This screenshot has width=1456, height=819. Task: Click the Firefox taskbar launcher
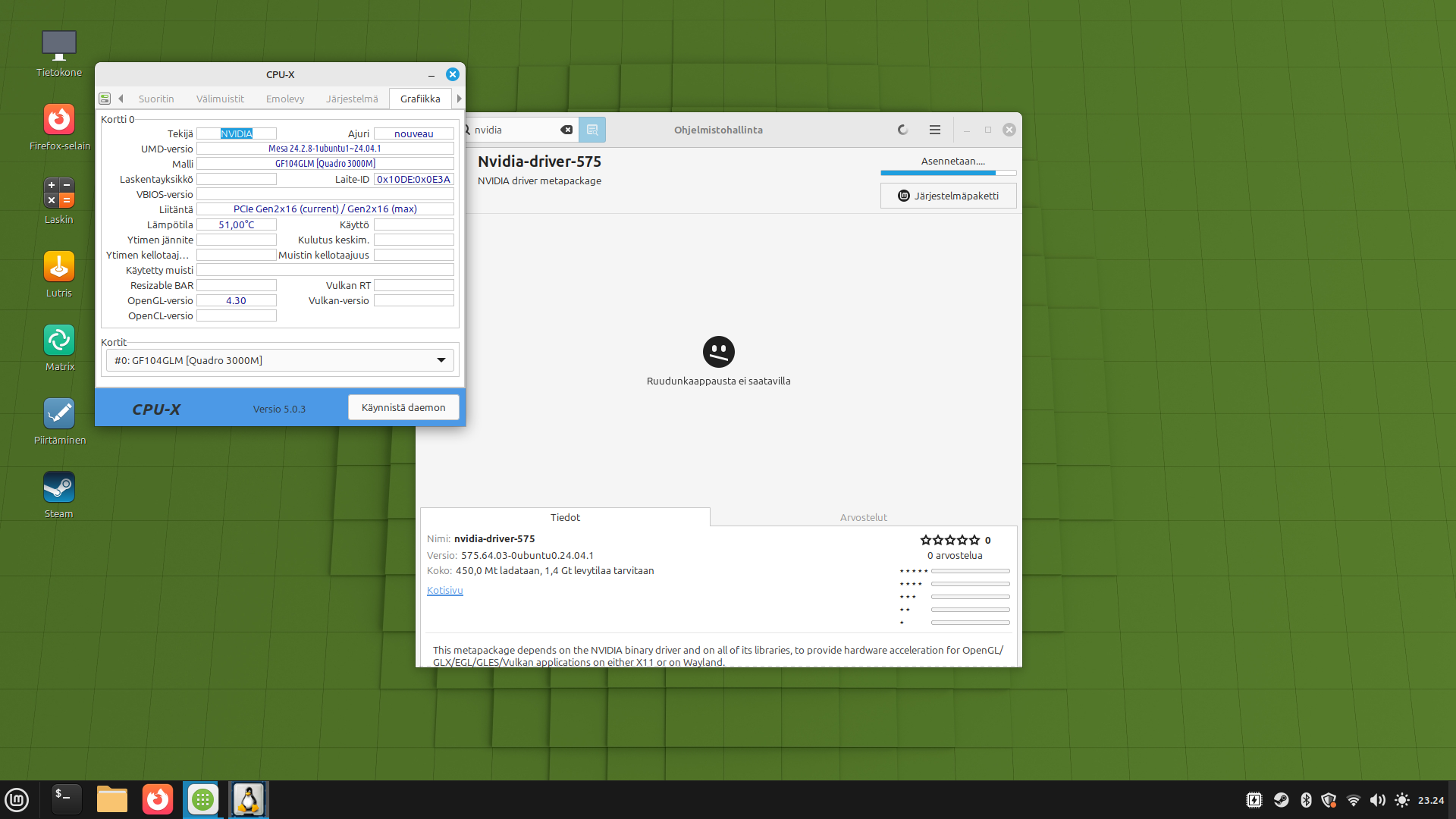click(157, 799)
